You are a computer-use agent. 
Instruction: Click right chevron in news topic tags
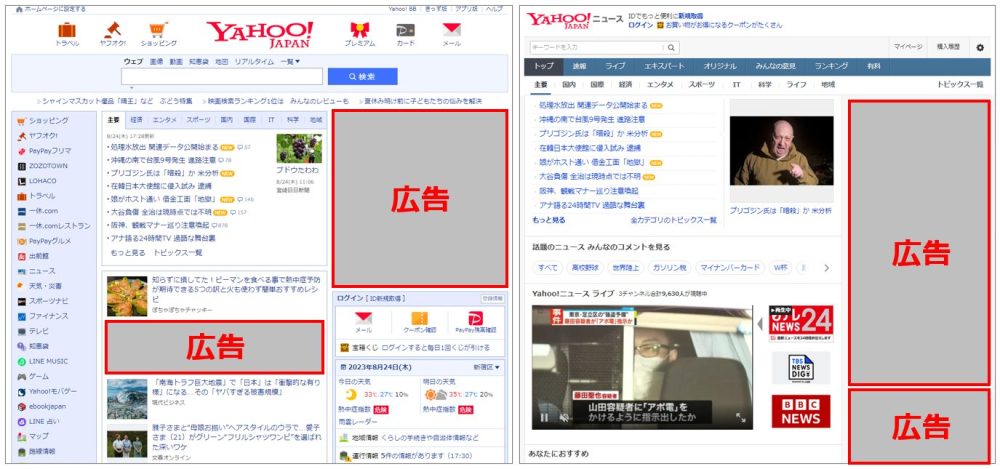click(827, 268)
